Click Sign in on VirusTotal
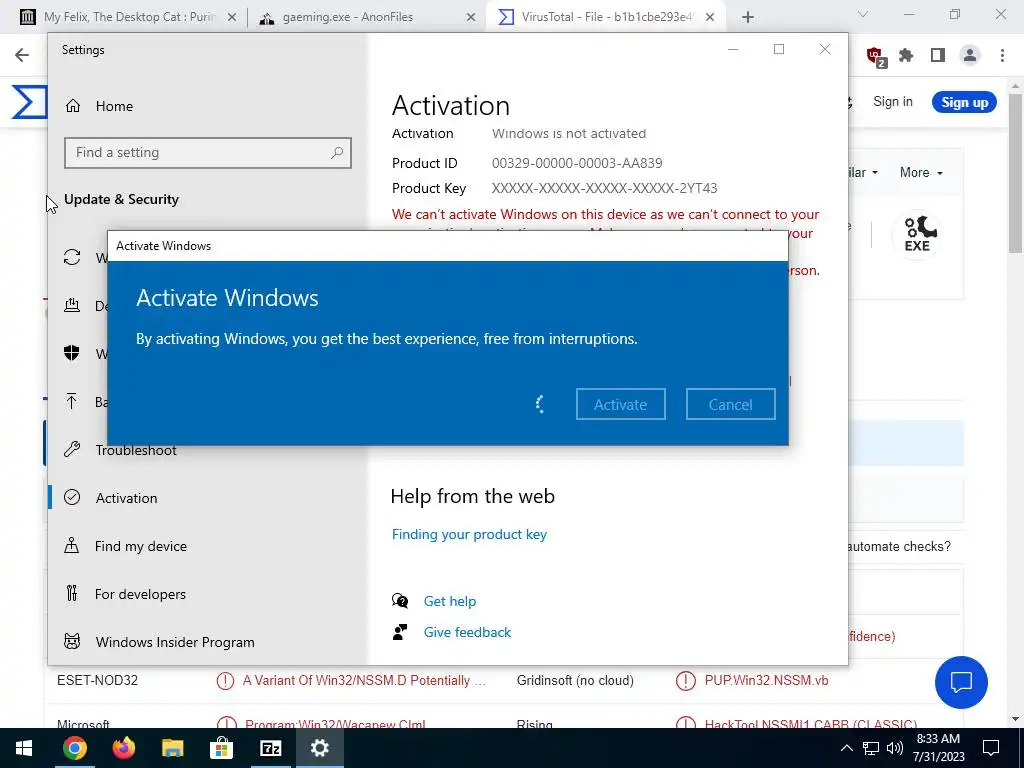 pos(893,101)
